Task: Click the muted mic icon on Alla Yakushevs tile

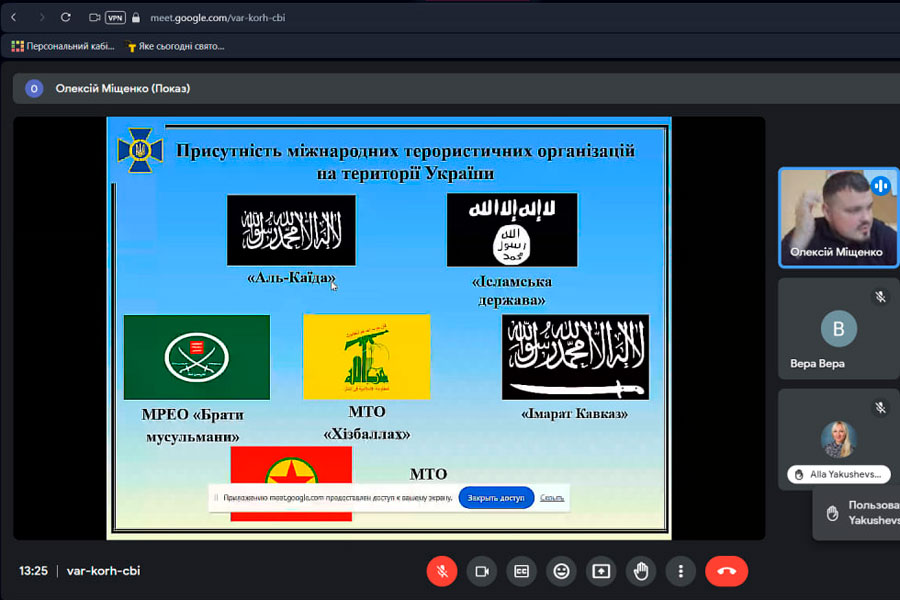Action: coord(880,408)
